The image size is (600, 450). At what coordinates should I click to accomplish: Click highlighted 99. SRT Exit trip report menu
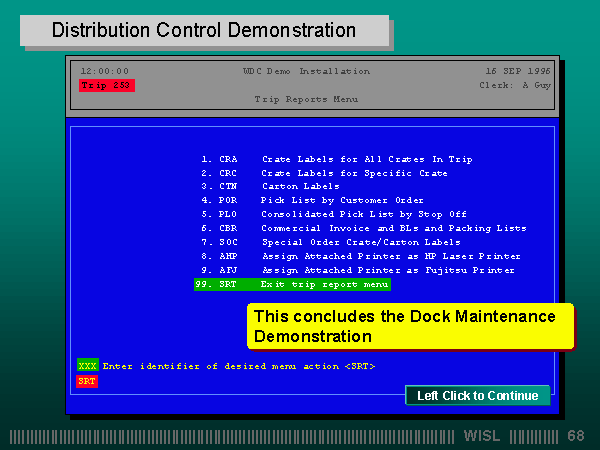click(292, 284)
